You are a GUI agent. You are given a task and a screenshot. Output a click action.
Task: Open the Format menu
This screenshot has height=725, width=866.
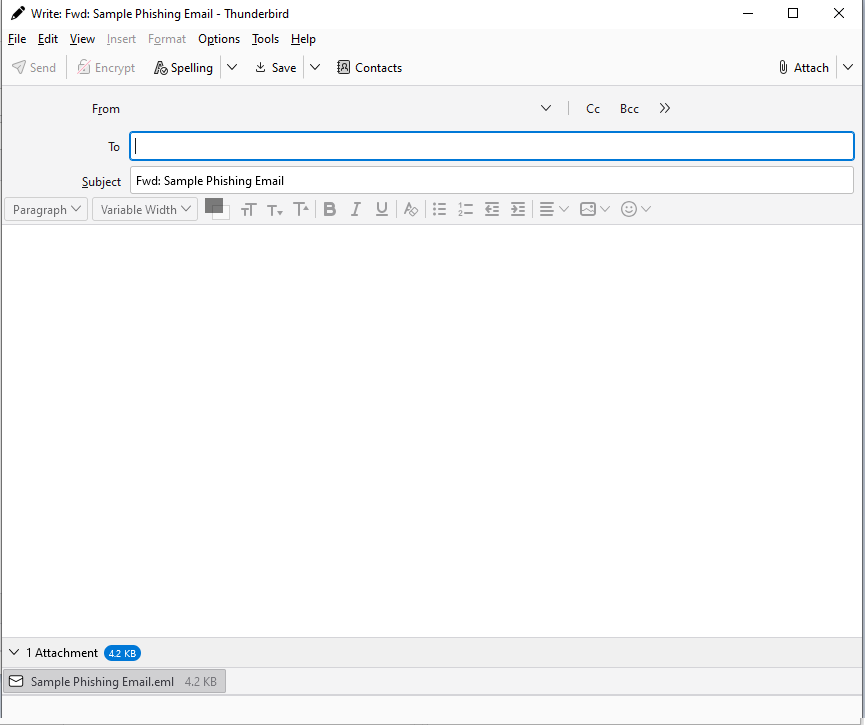pos(166,39)
